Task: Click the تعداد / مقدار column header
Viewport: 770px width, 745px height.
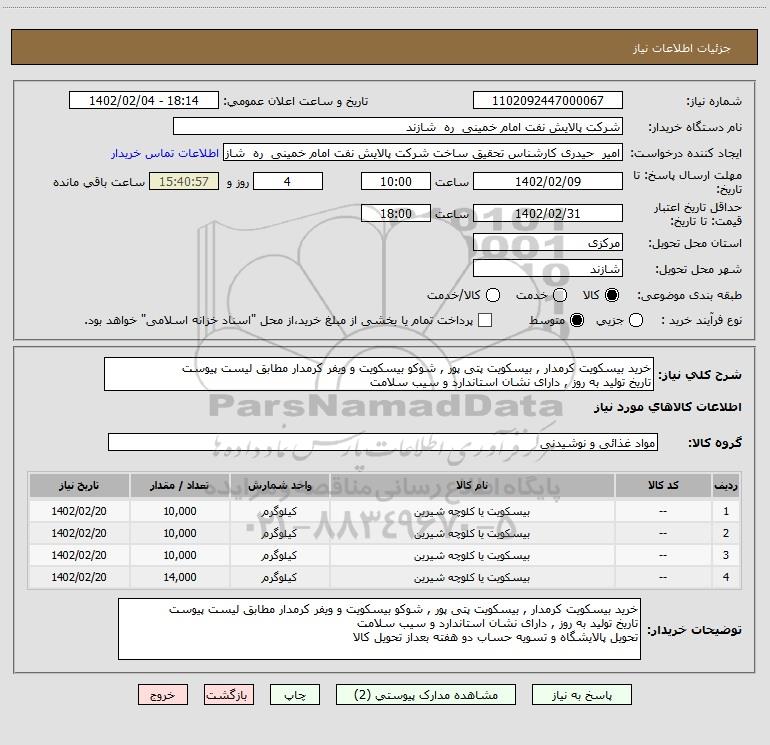Action: (x=179, y=485)
